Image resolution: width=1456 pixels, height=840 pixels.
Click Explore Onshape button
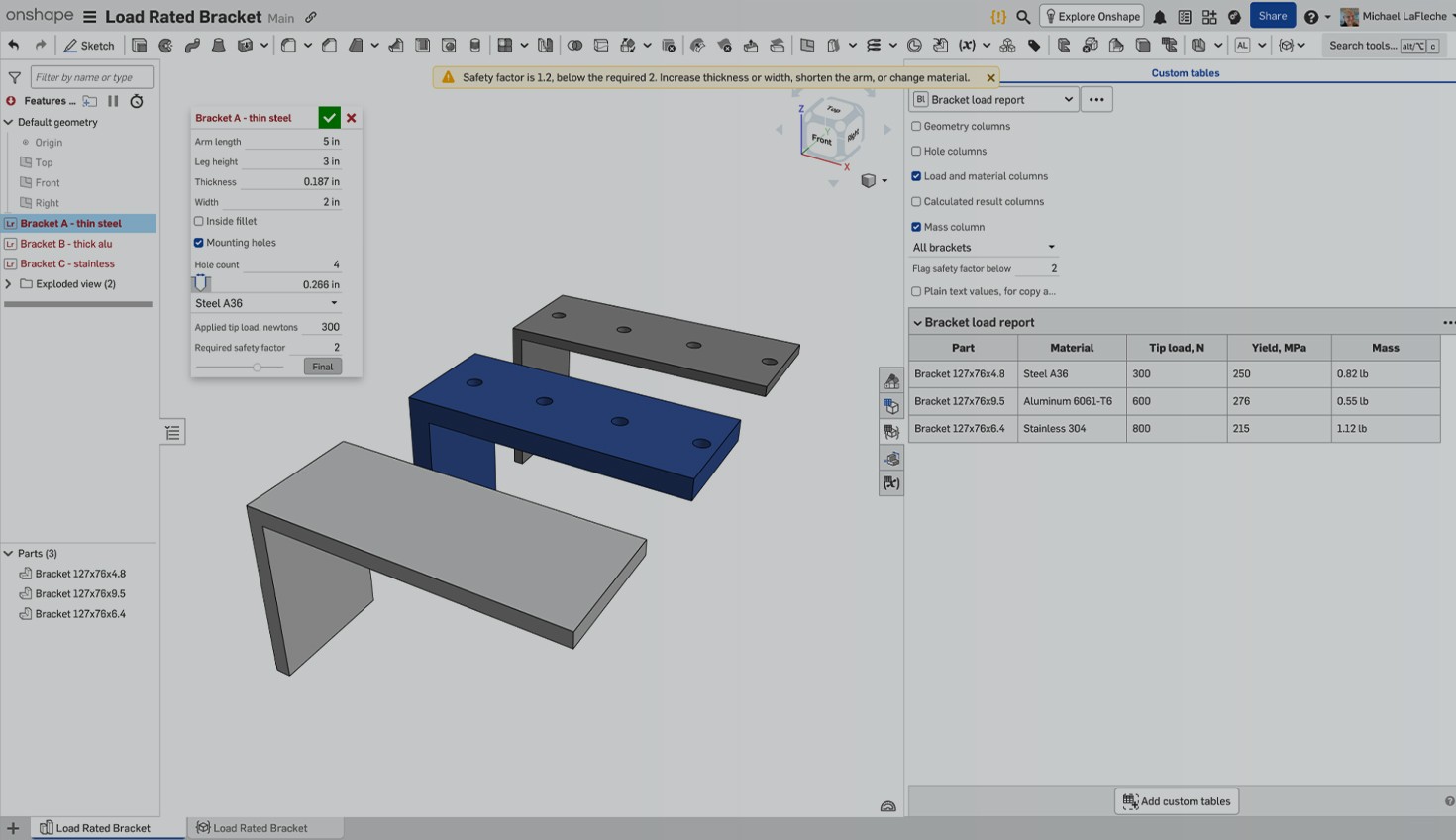click(1092, 16)
